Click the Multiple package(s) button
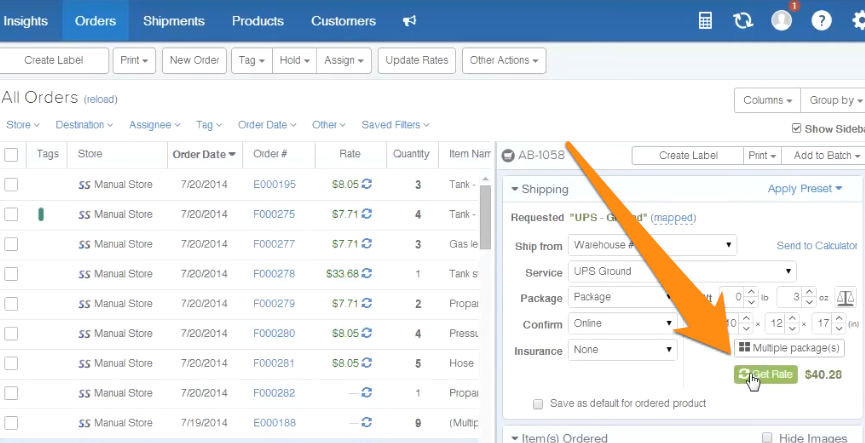 click(x=789, y=348)
